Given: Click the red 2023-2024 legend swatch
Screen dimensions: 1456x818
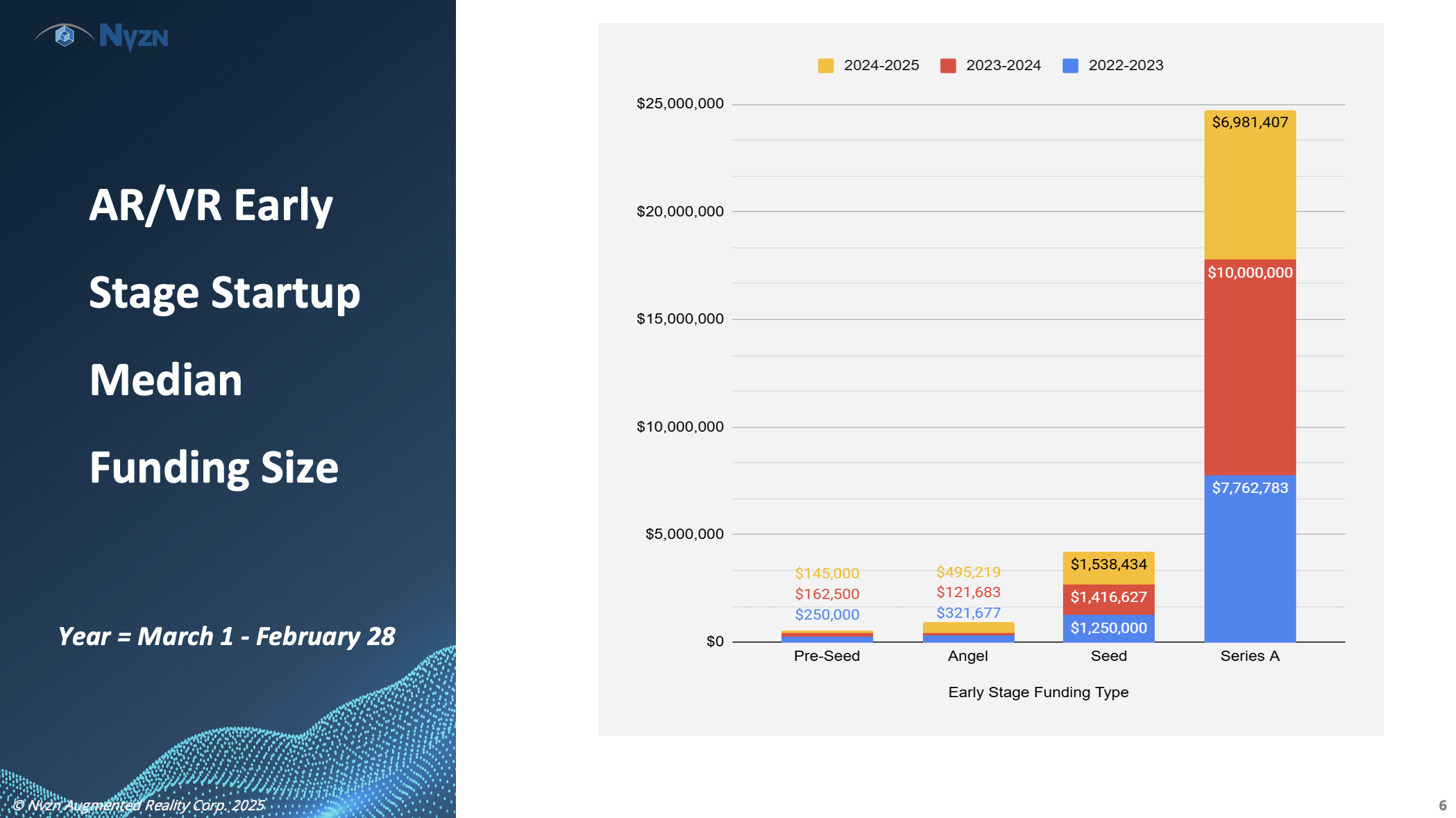Looking at the screenshot, I should 947,66.
